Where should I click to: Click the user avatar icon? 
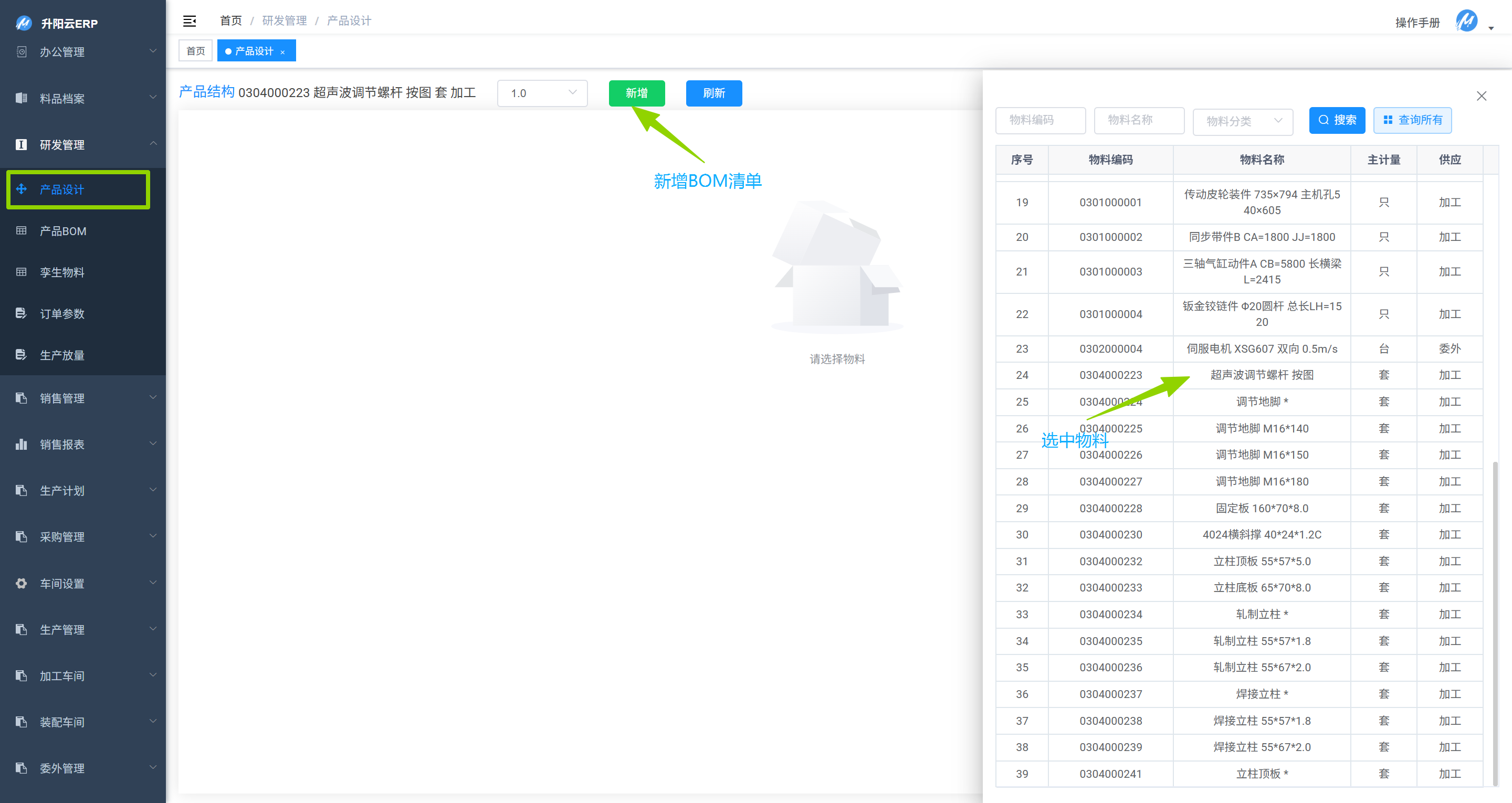[1466, 22]
